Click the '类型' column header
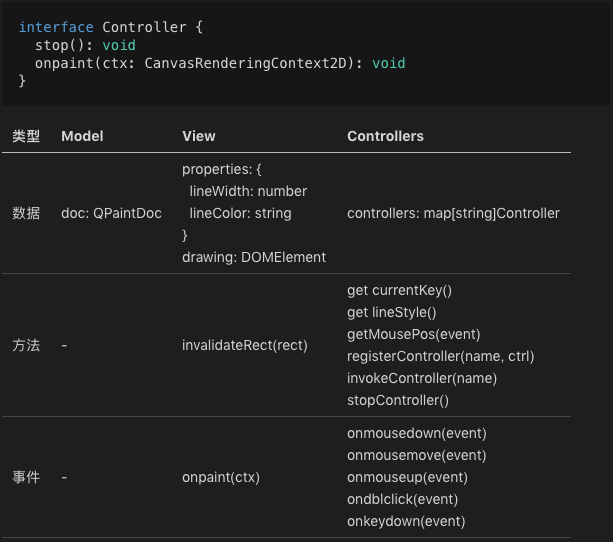 click(26, 136)
